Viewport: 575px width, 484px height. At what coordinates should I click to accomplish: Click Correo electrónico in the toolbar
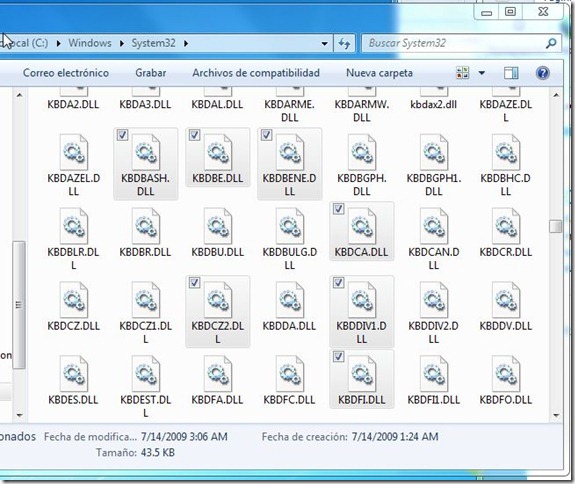(66, 73)
